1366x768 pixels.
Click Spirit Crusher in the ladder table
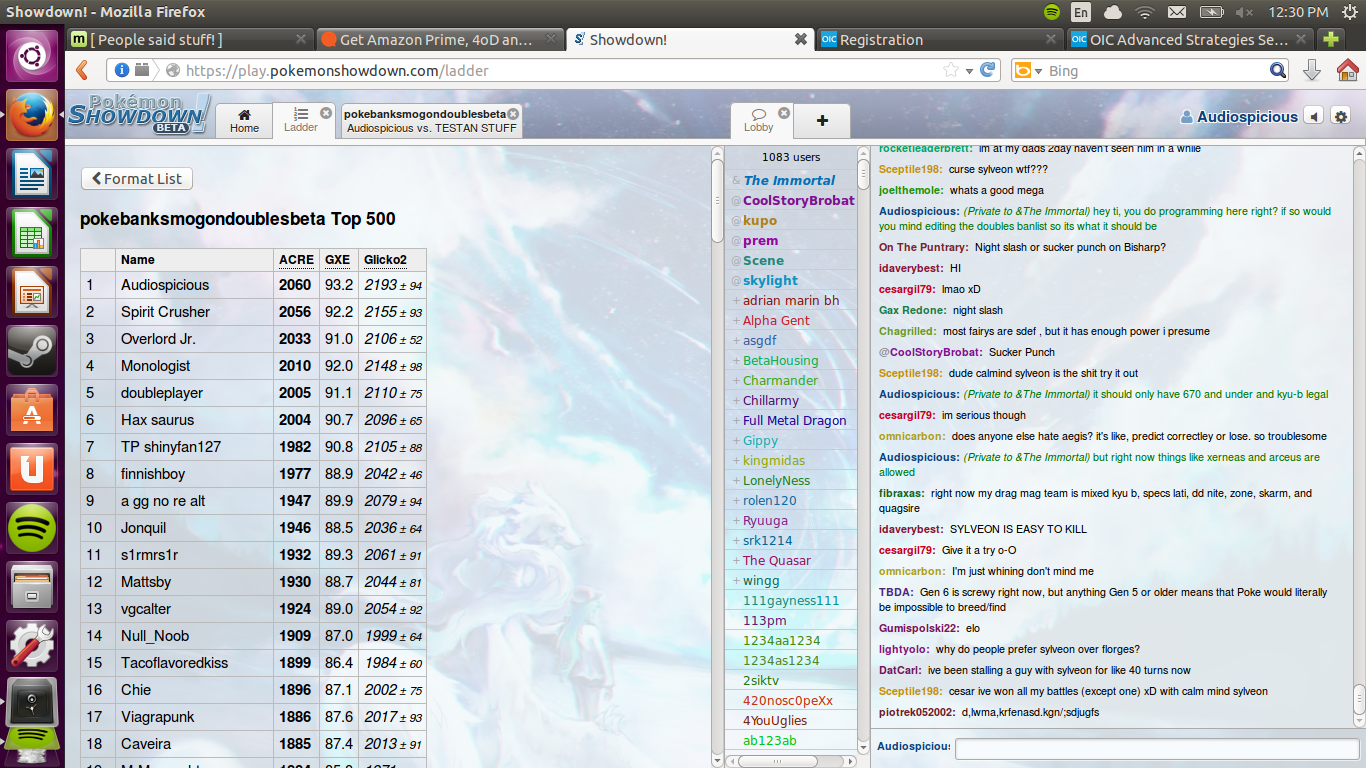point(165,312)
